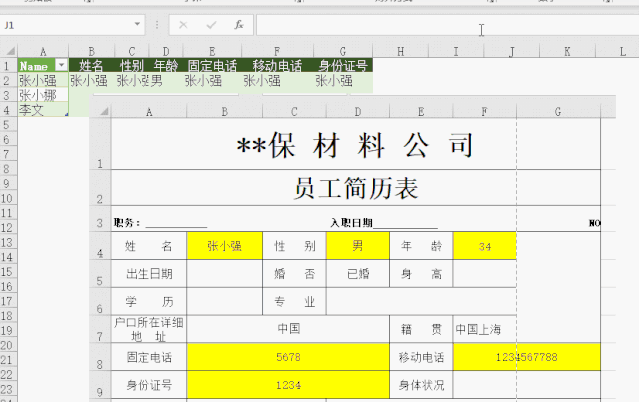The width and height of the screenshot is (639, 402).
Task: Click the 职务 label in the resume form
Action: [127, 223]
